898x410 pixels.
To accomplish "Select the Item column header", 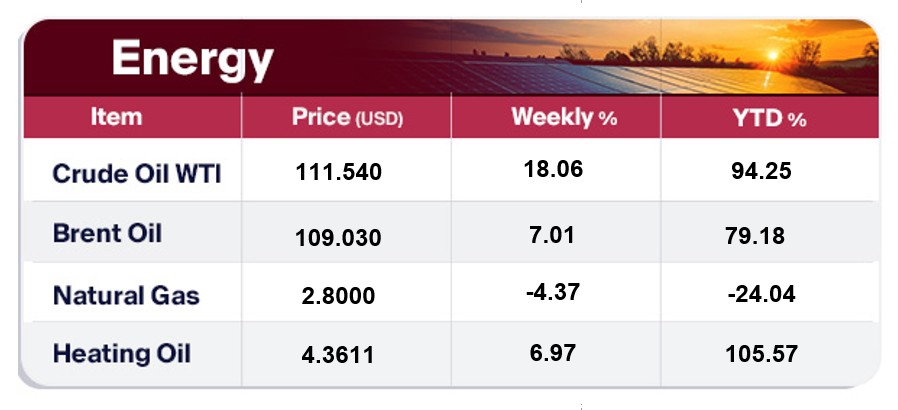I will pos(116,117).
